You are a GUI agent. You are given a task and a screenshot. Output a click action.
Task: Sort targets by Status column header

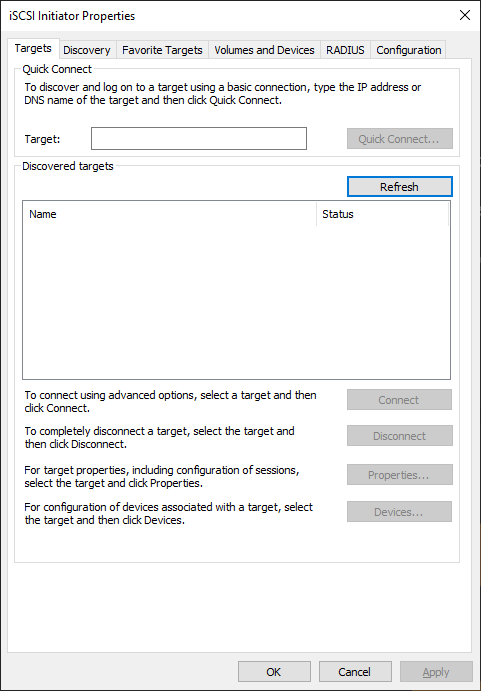383,214
